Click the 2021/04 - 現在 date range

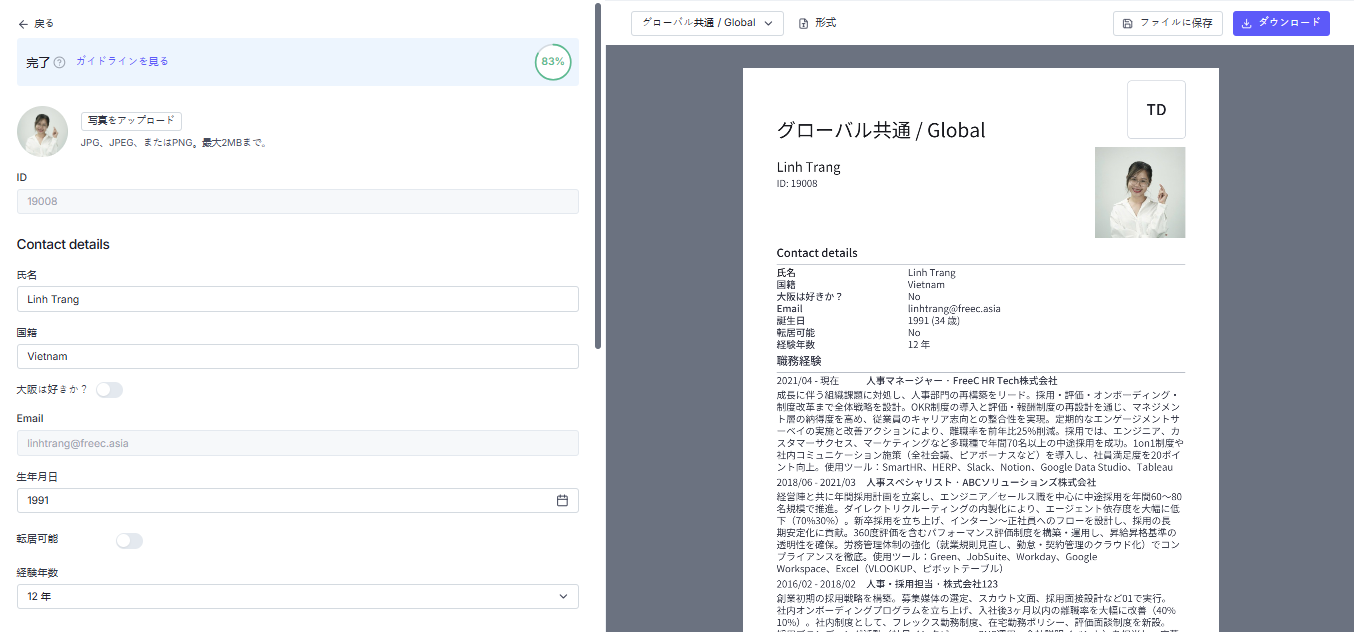(x=806, y=381)
